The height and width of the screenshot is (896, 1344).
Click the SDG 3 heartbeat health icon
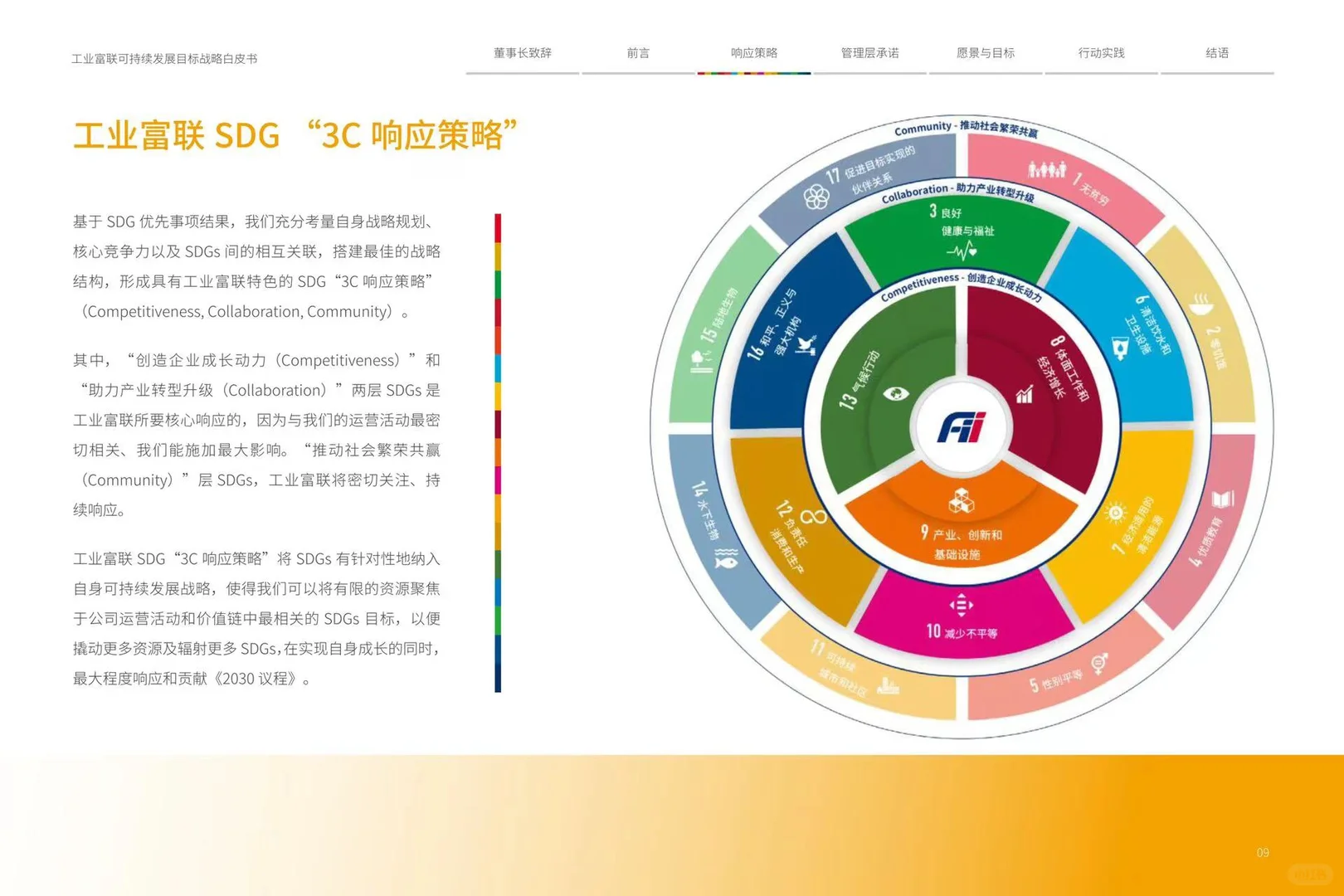click(x=962, y=250)
